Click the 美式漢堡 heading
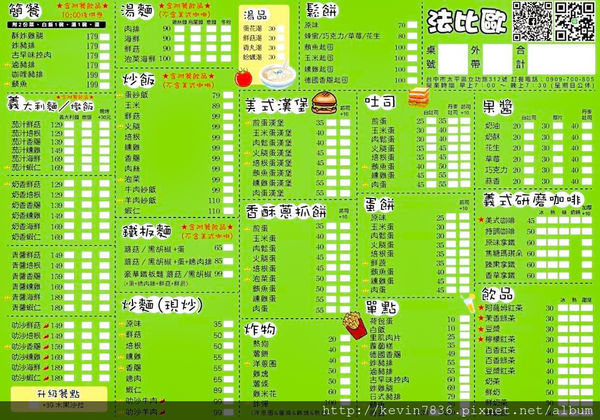 click(x=277, y=105)
